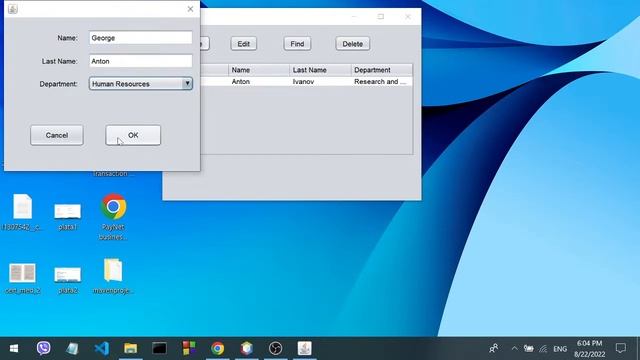This screenshot has height=360, width=640.
Task: Open the notification center icon
Action: coord(621,348)
